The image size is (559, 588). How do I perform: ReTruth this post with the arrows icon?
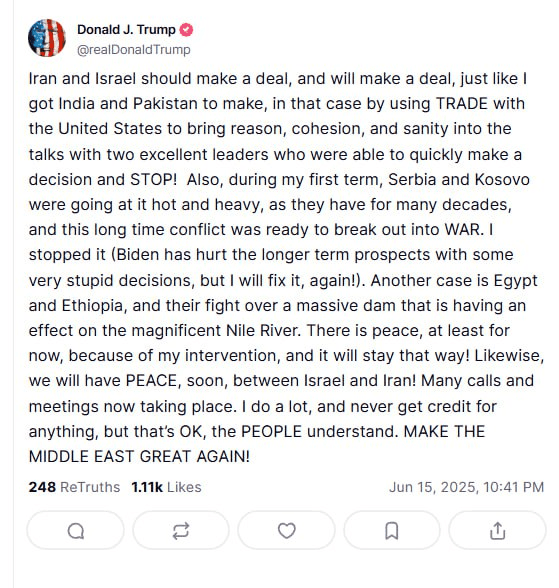click(x=181, y=530)
